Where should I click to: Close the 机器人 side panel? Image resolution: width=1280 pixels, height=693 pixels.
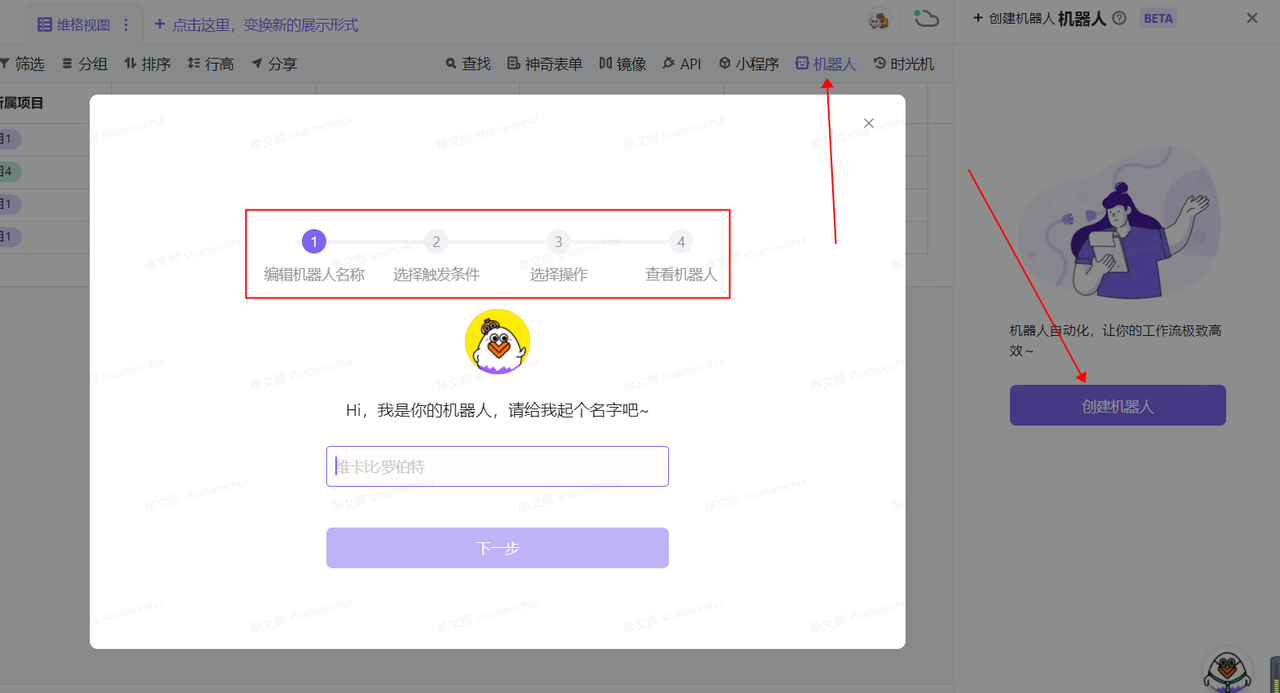[1252, 18]
